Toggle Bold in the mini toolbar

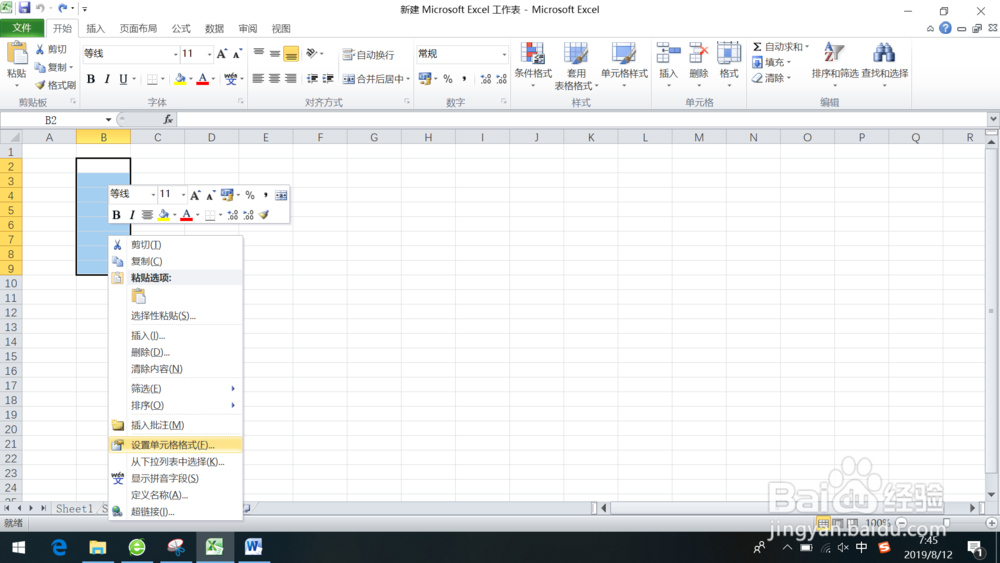click(116, 215)
